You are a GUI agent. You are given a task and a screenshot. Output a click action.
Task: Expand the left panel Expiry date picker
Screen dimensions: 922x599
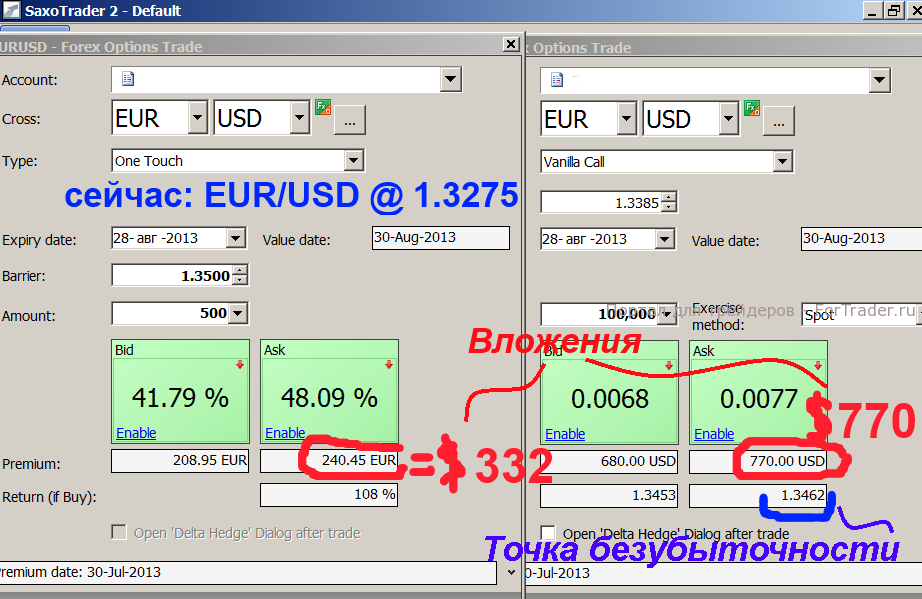[x=235, y=239]
